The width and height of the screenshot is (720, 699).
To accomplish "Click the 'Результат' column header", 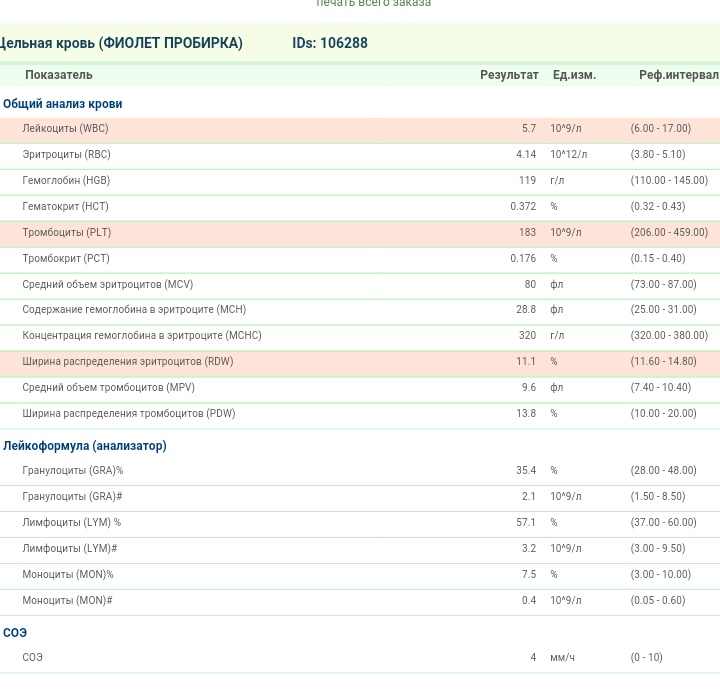I will point(509,75).
